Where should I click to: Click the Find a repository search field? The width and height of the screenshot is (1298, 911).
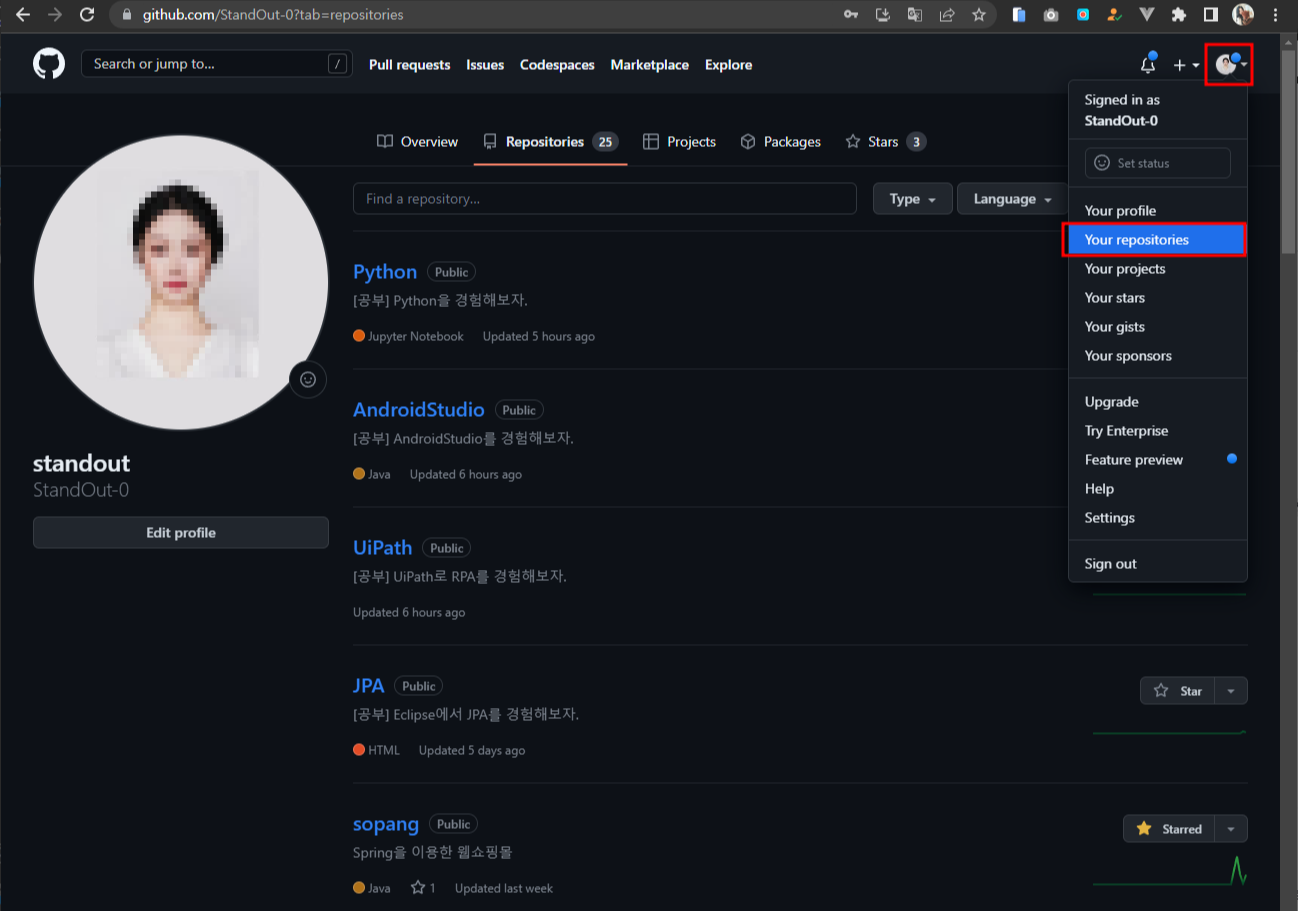pos(605,199)
